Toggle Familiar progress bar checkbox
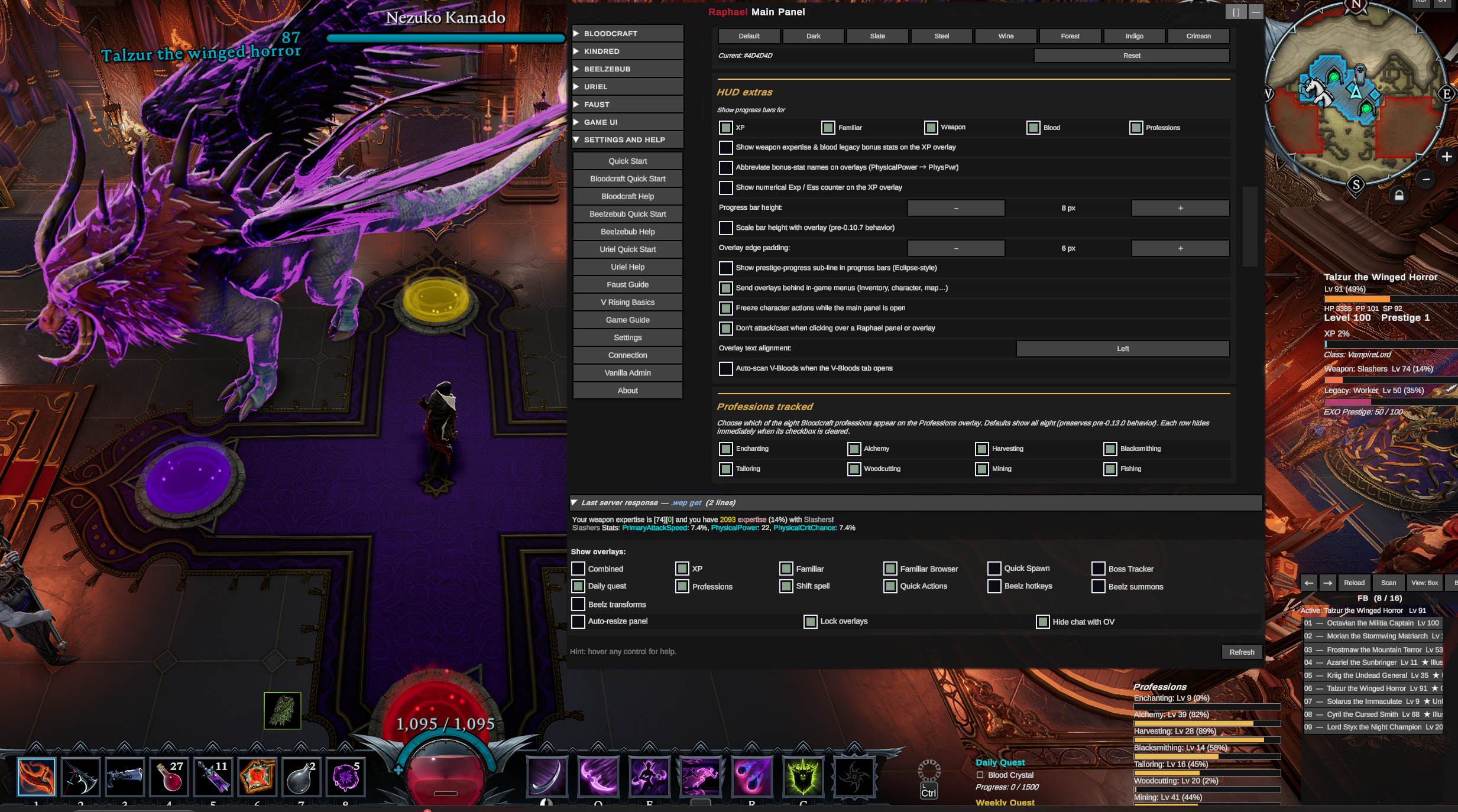The height and width of the screenshot is (812, 1458). click(828, 128)
